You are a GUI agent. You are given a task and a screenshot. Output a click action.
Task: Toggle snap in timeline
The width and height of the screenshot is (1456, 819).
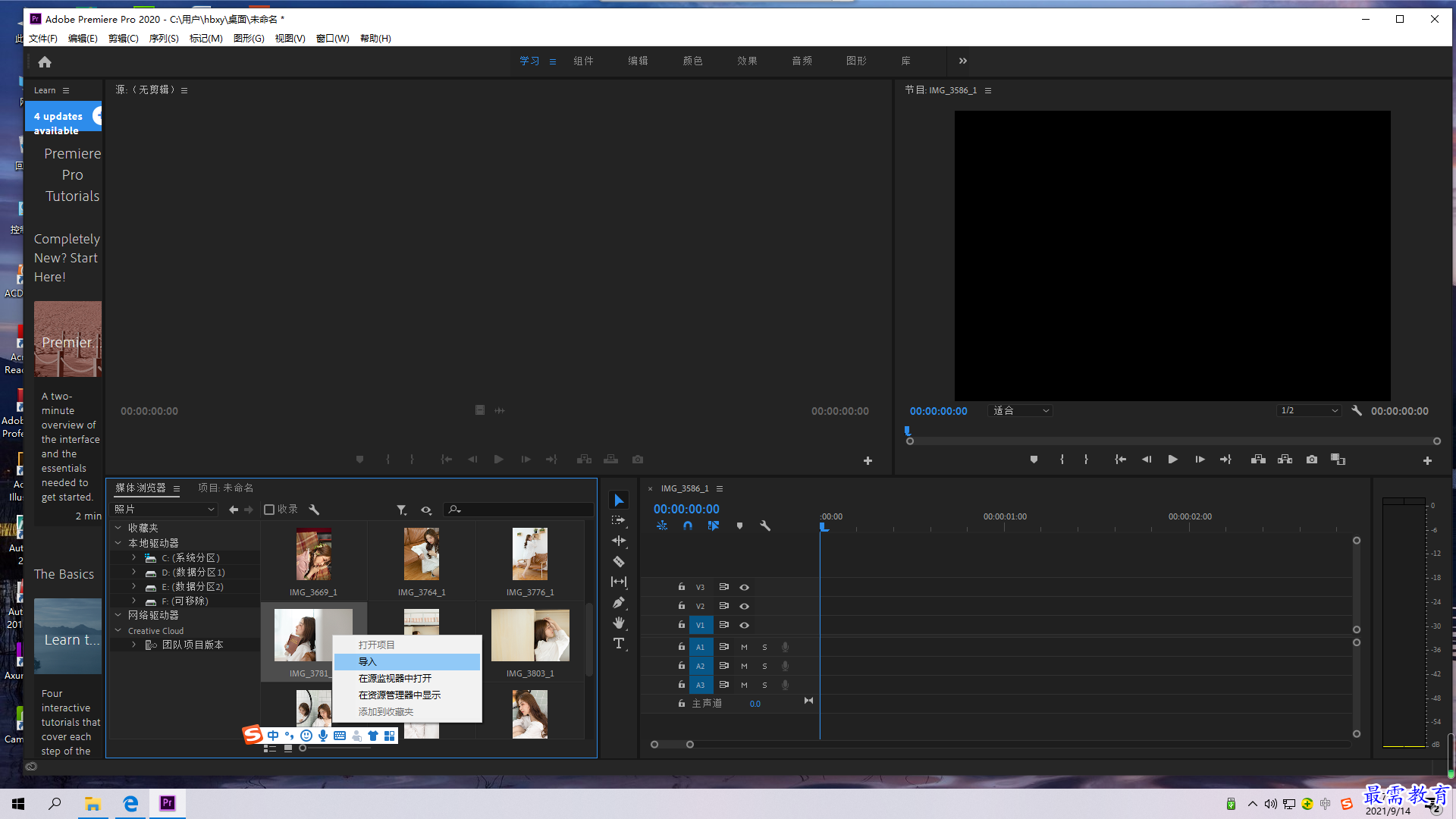point(688,526)
